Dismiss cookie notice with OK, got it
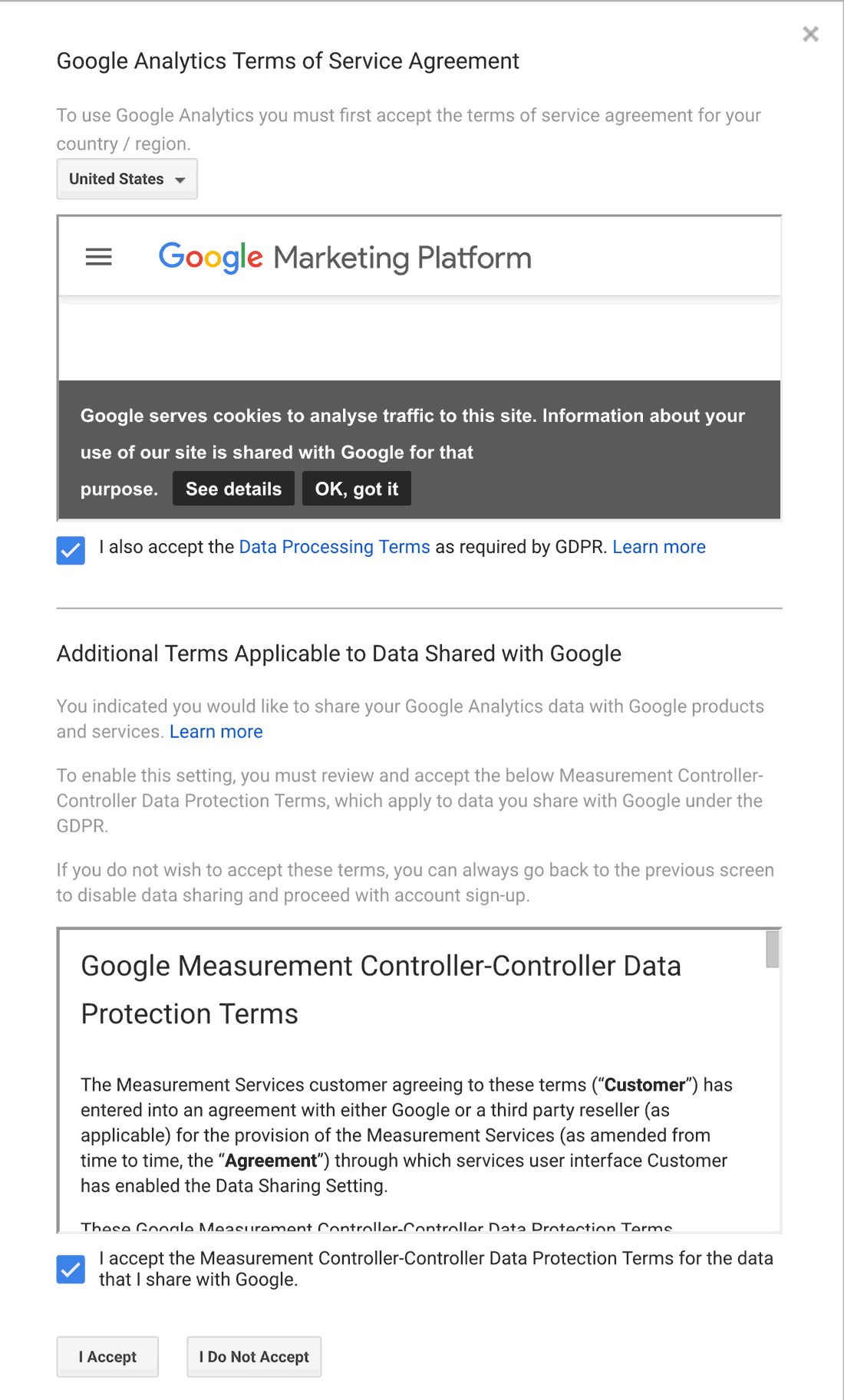 (x=357, y=489)
